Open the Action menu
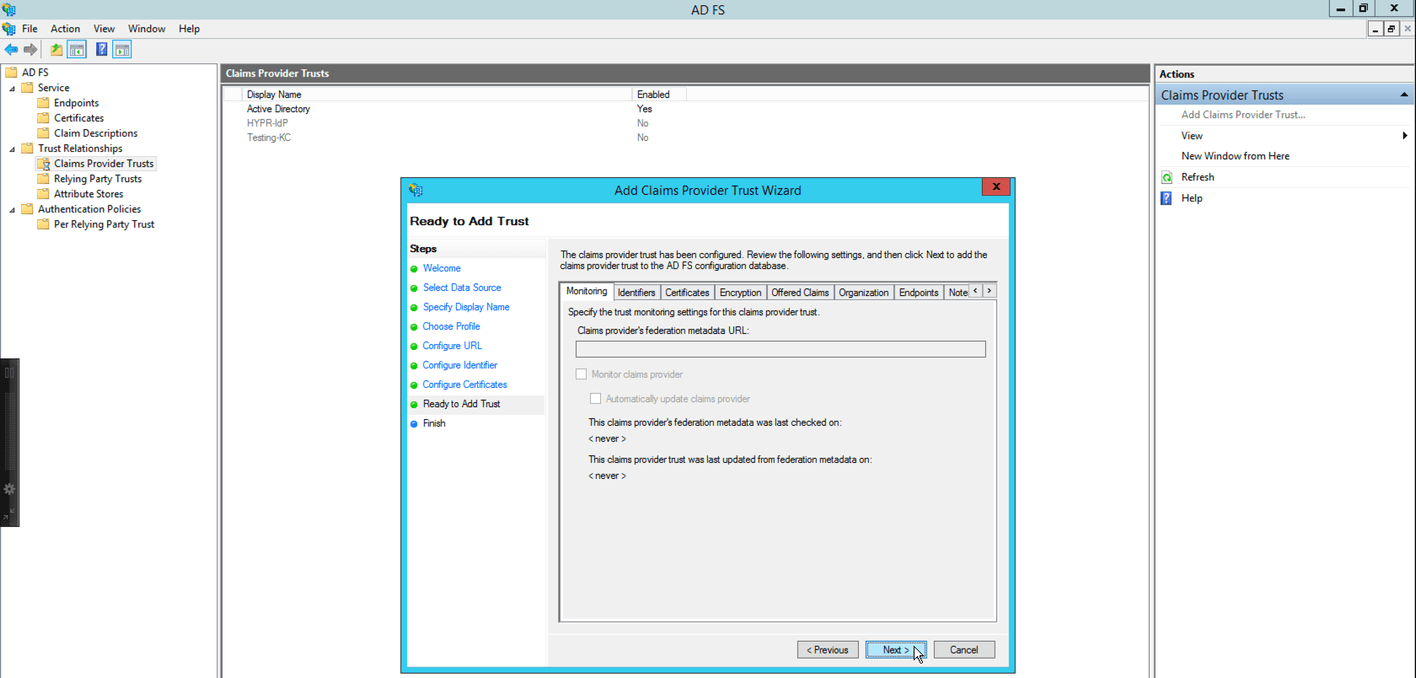The height and width of the screenshot is (678, 1416). click(64, 28)
